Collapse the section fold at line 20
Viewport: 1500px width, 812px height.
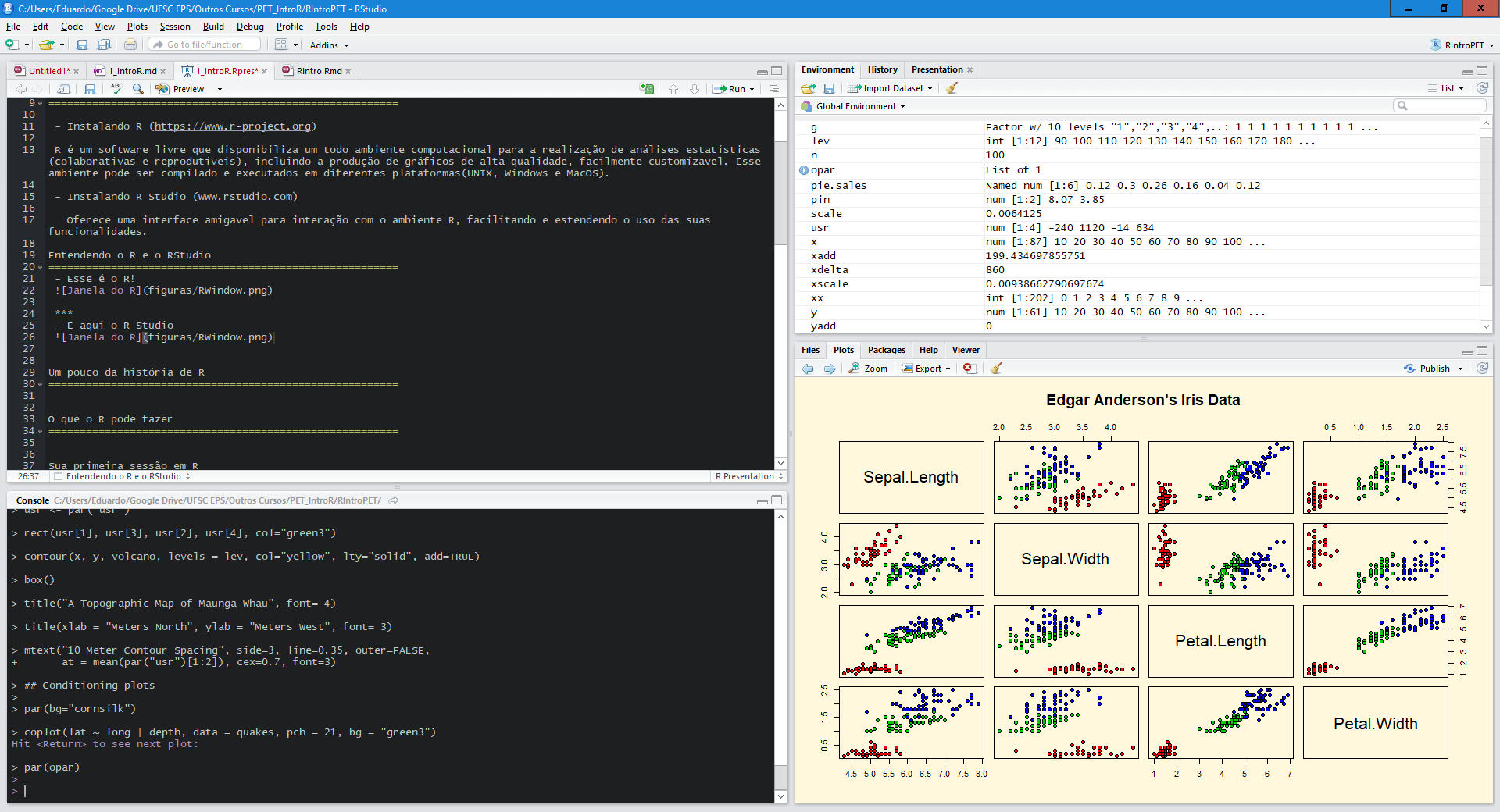40,268
